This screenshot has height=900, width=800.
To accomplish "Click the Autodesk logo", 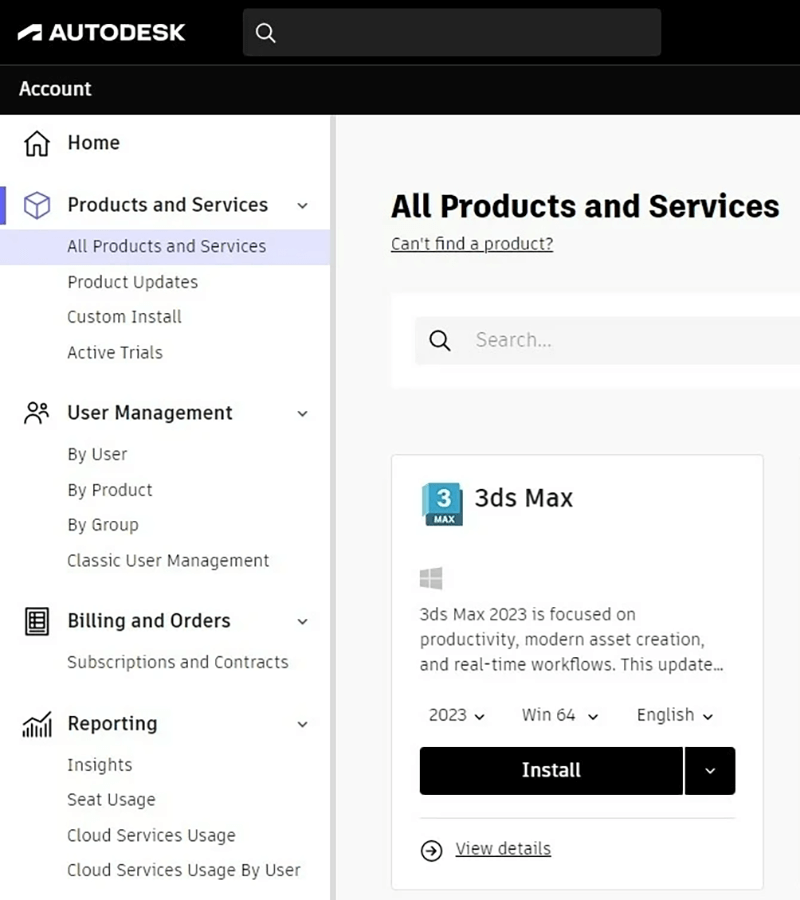I will [x=102, y=32].
